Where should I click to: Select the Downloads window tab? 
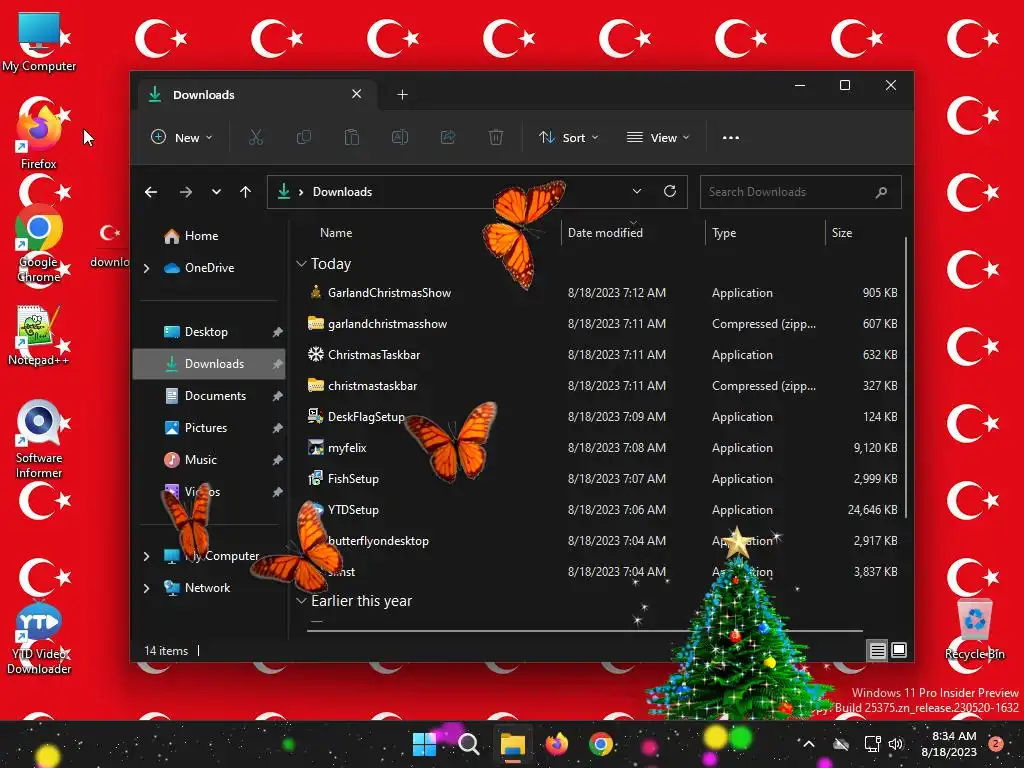[258, 95]
